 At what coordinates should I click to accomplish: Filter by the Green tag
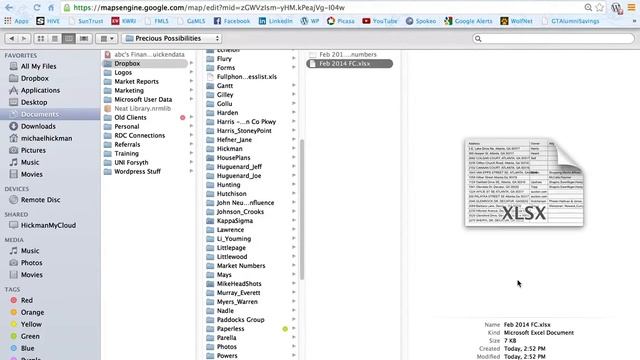(30, 336)
